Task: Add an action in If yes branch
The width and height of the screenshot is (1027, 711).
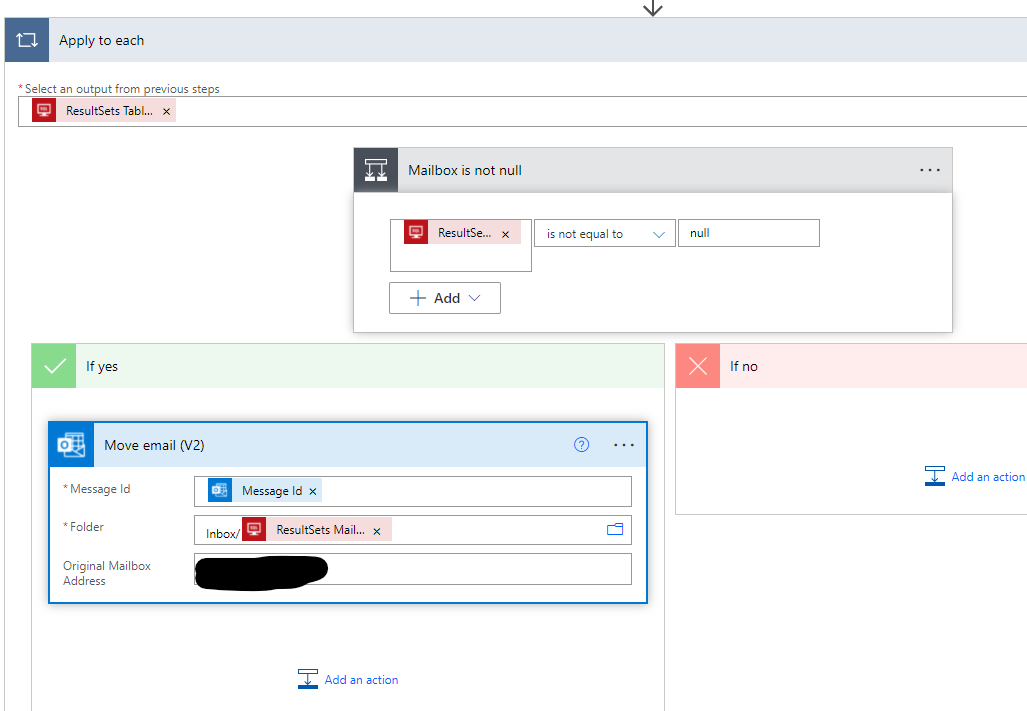Action: [348, 680]
